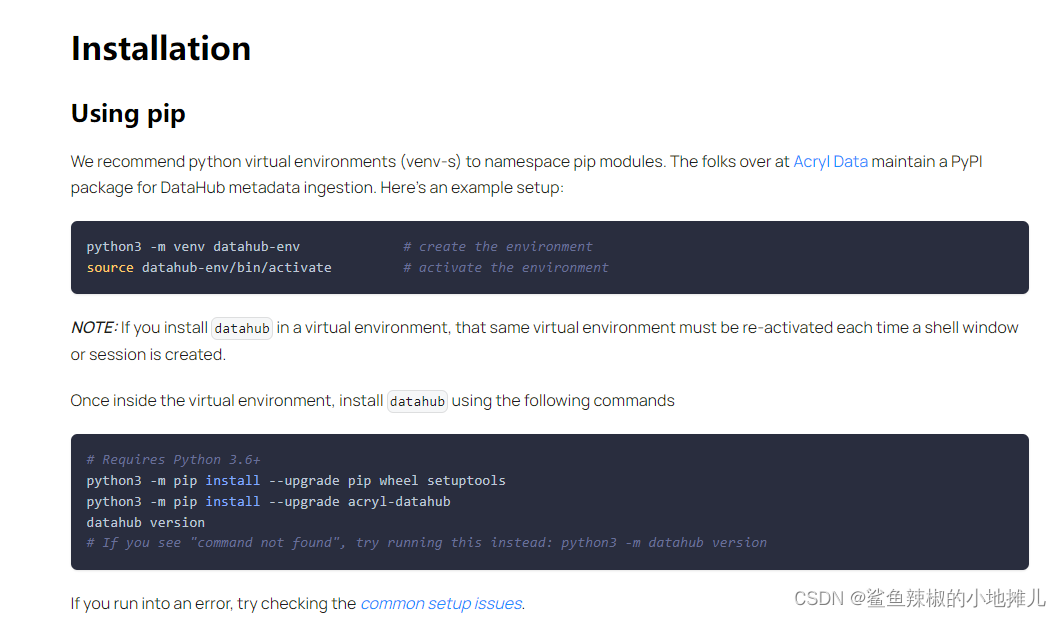The width and height of the screenshot is (1061, 617).
Task: Click the python3 -m venv datahub-env command
Action: (x=193, y=246)
